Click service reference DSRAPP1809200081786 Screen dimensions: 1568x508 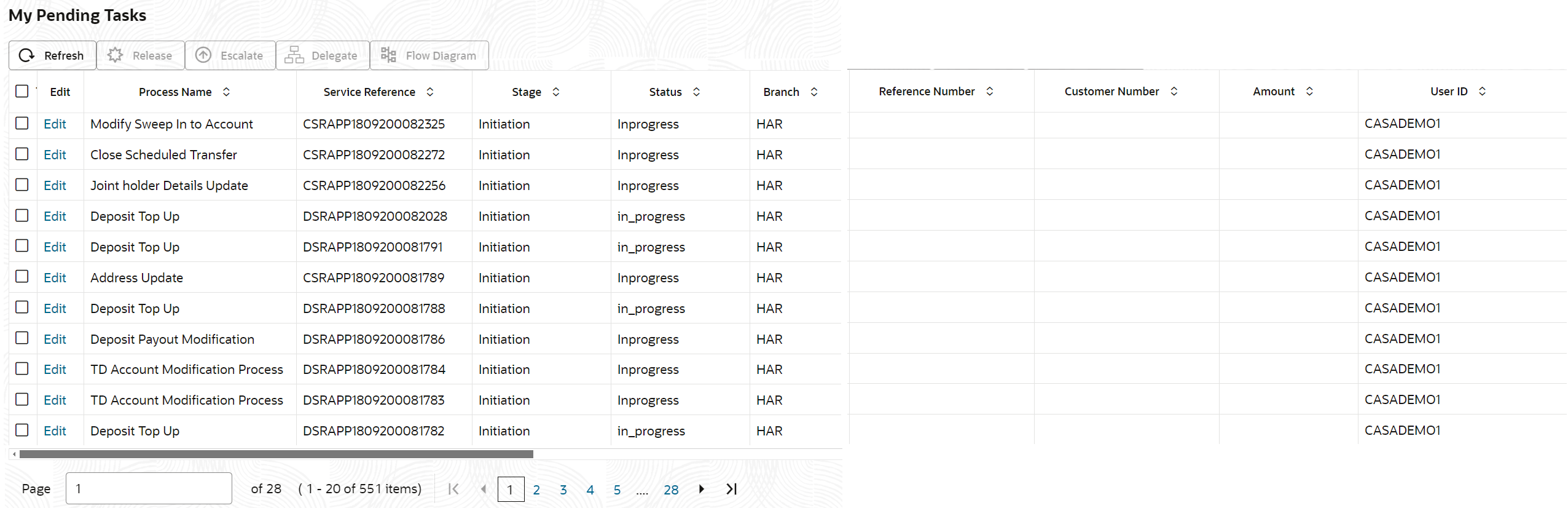click(x=374, y=339)
